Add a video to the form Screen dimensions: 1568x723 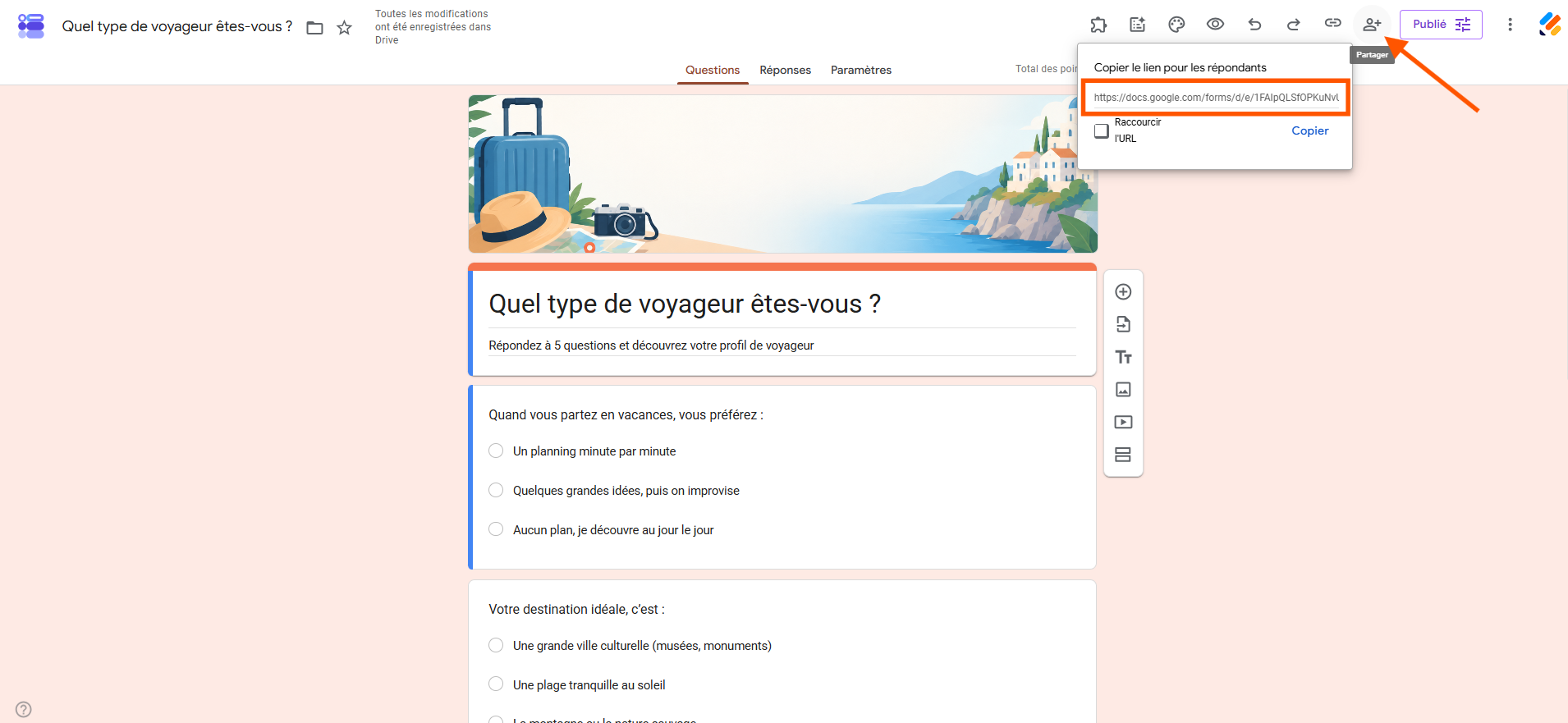pos(1123,422)
